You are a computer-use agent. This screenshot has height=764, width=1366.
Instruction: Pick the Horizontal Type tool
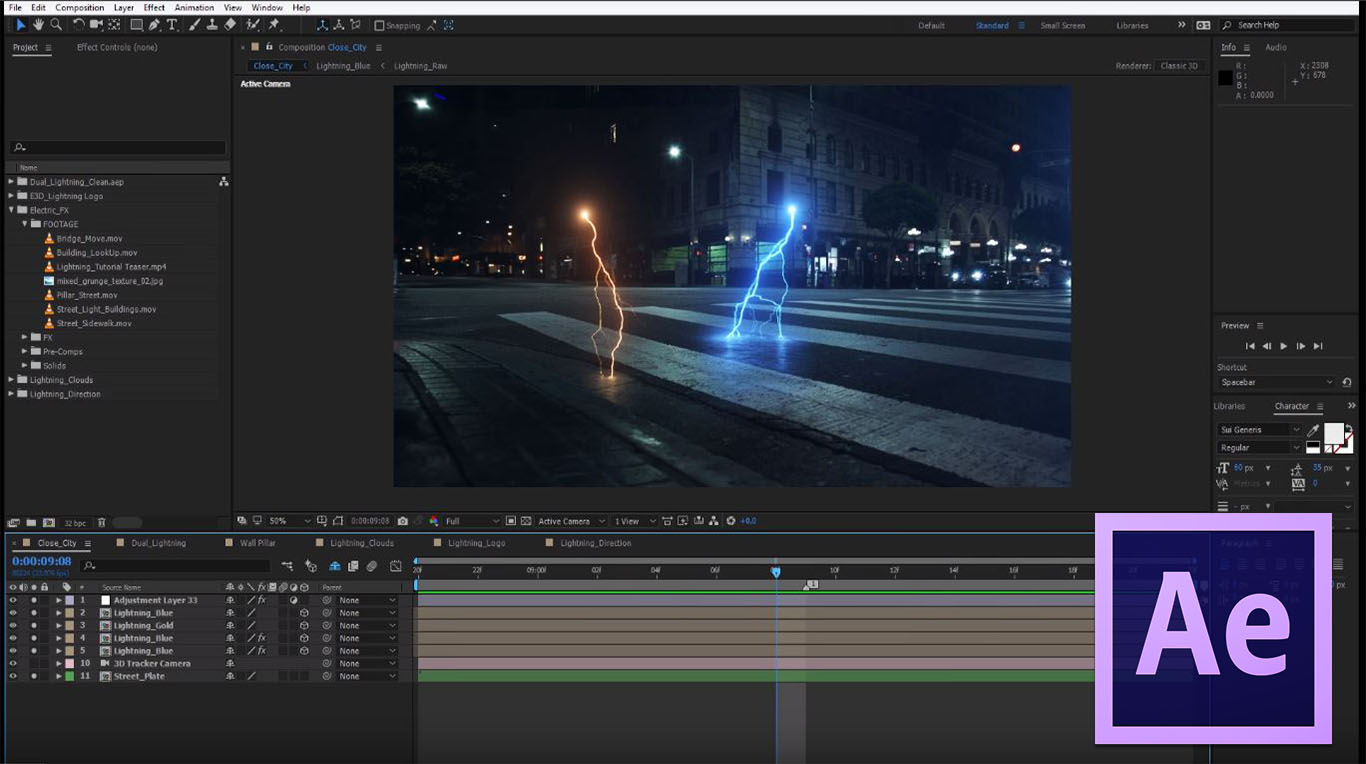172,25
